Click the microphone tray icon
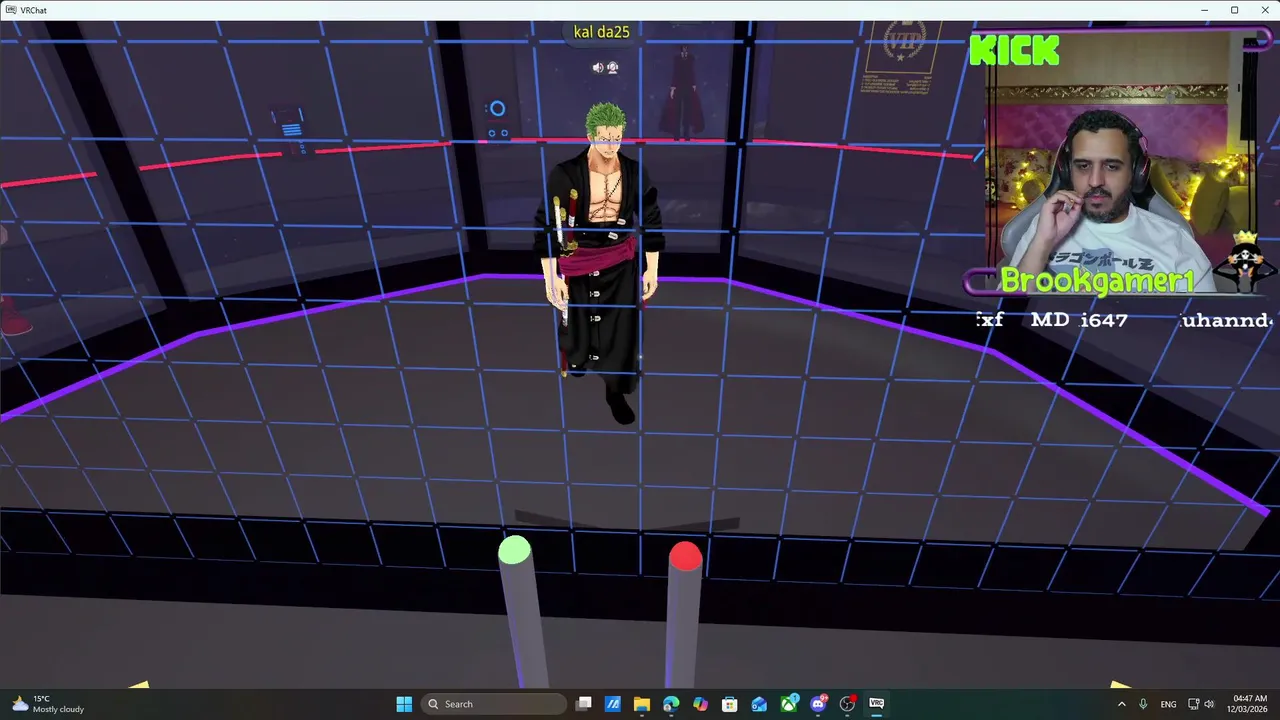This screenshot has width=1280, height=720. (x=1143, y=704)
